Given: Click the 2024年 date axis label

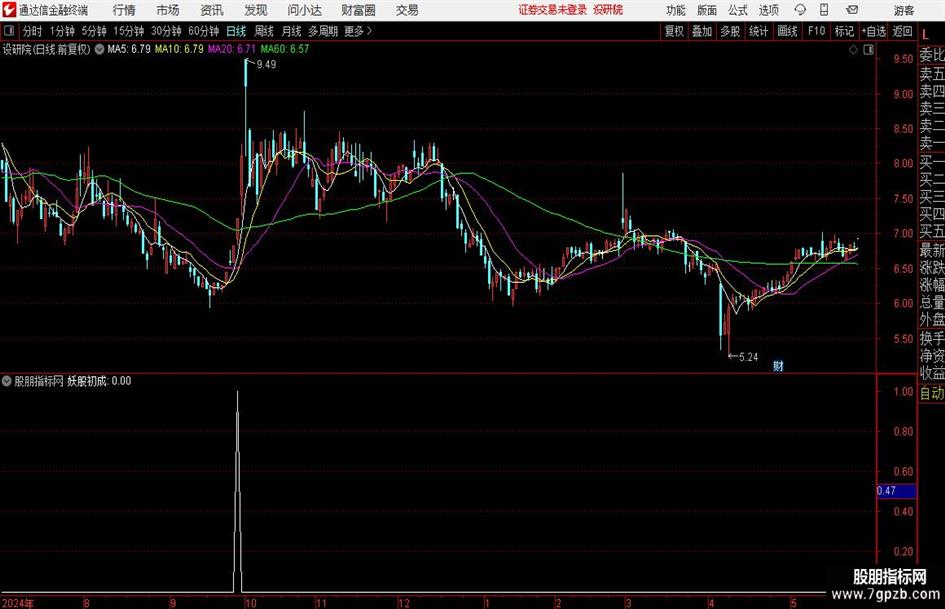Looking at the screenshot, I should point(18,603).
